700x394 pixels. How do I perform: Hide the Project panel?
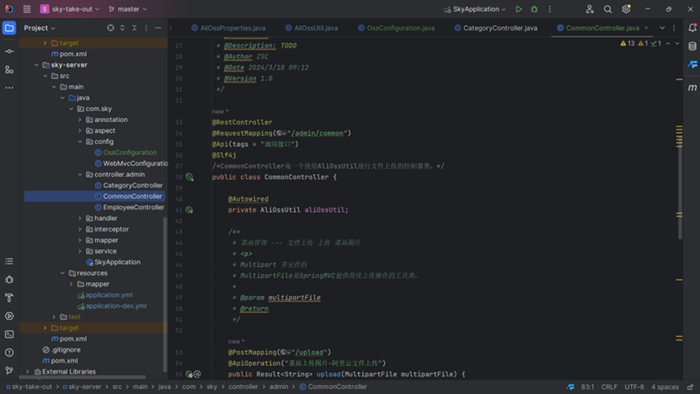[x=158, y=28]
